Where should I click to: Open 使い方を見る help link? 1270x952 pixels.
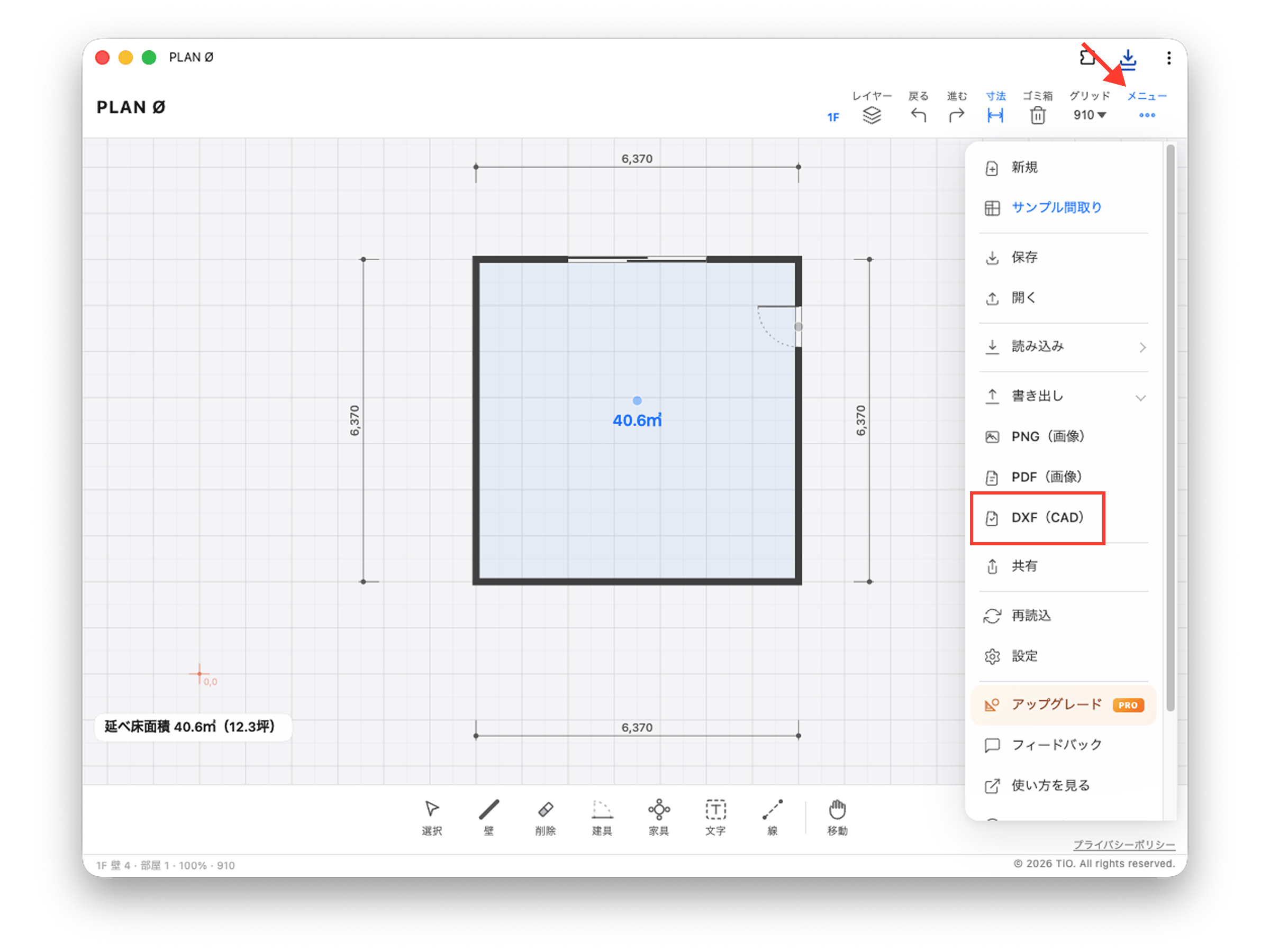1063,785
